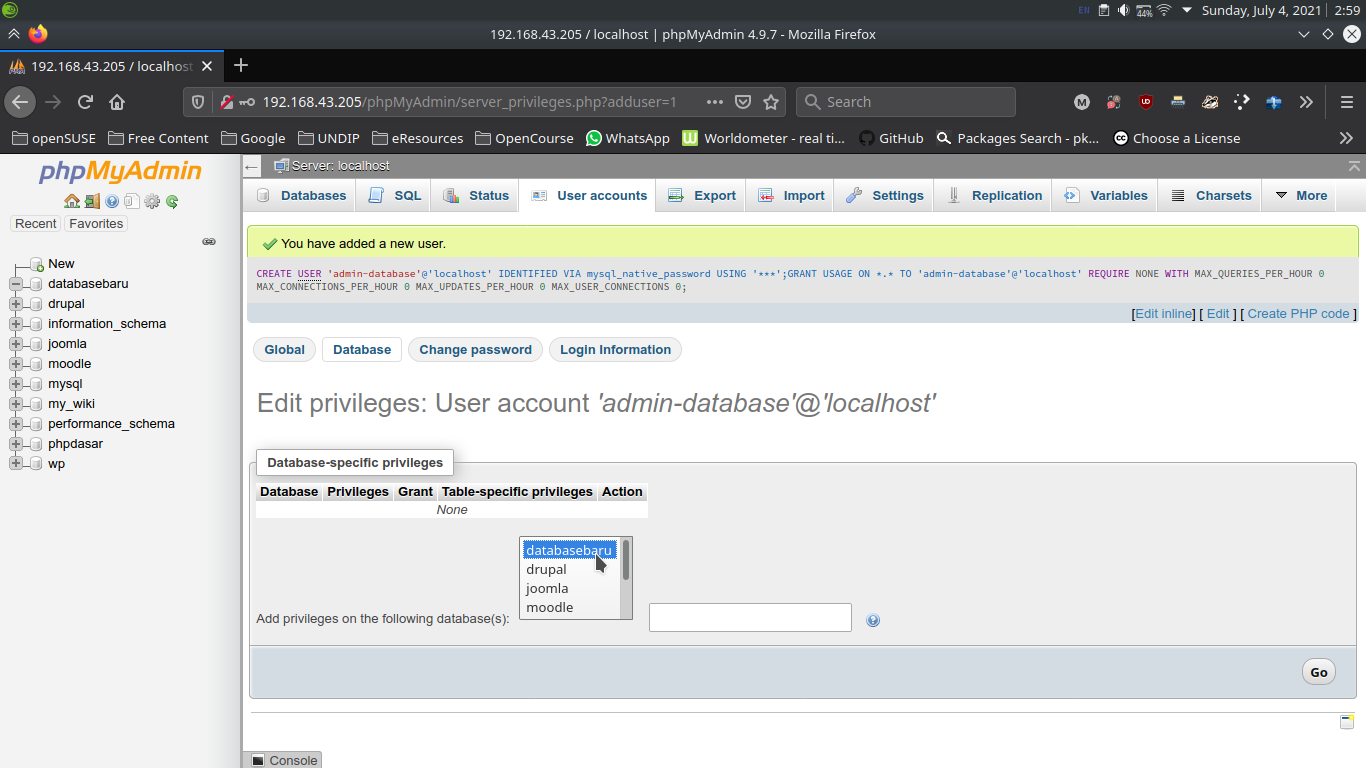Viewport: 1366px width, 768px height.
Task: Go back using browser back arrow
Action: click(x=20, y=102)
